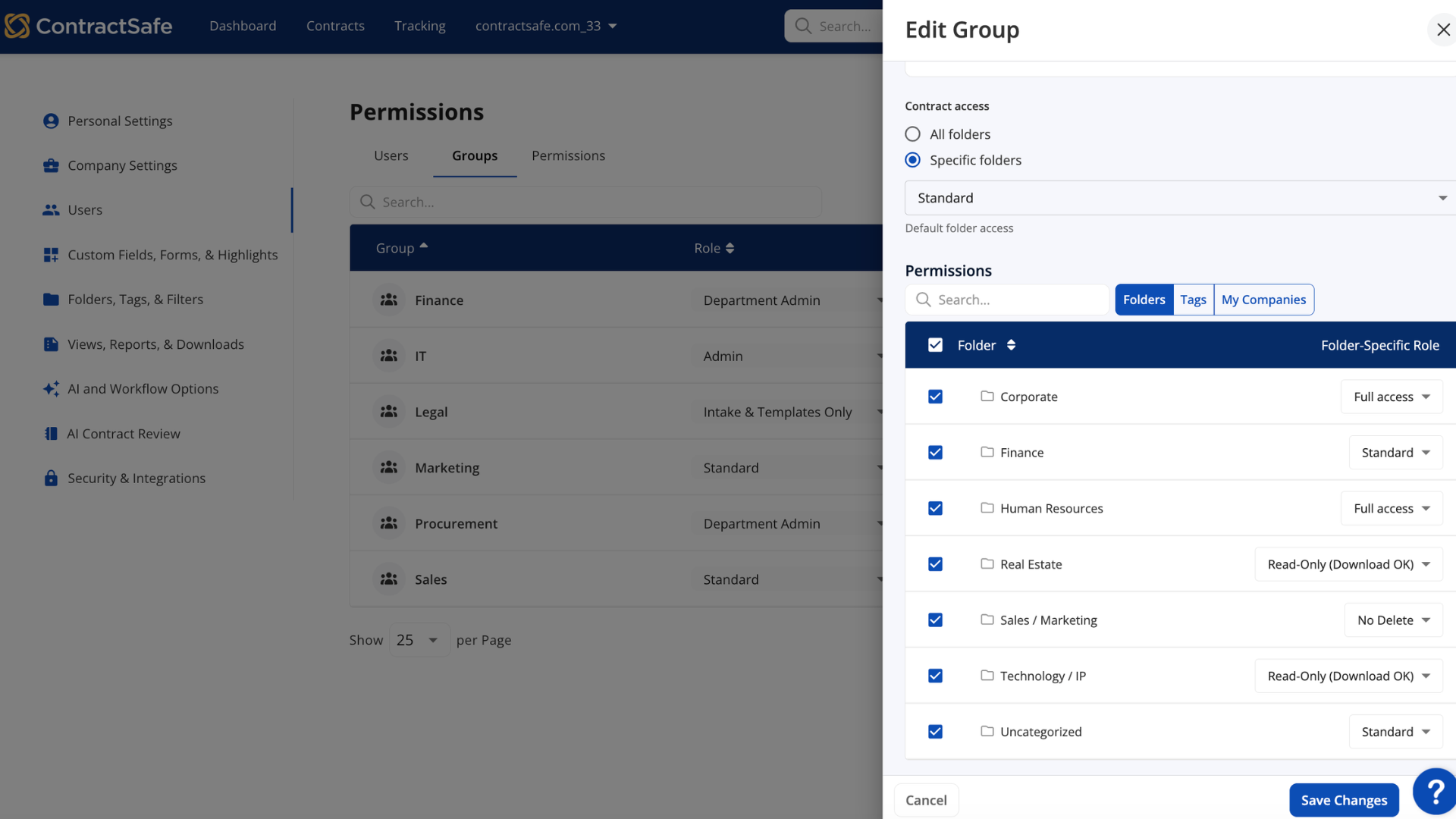Open Corporate Full access role dropdown
Screen dimensions: 1456x819
pos(1392,397)
